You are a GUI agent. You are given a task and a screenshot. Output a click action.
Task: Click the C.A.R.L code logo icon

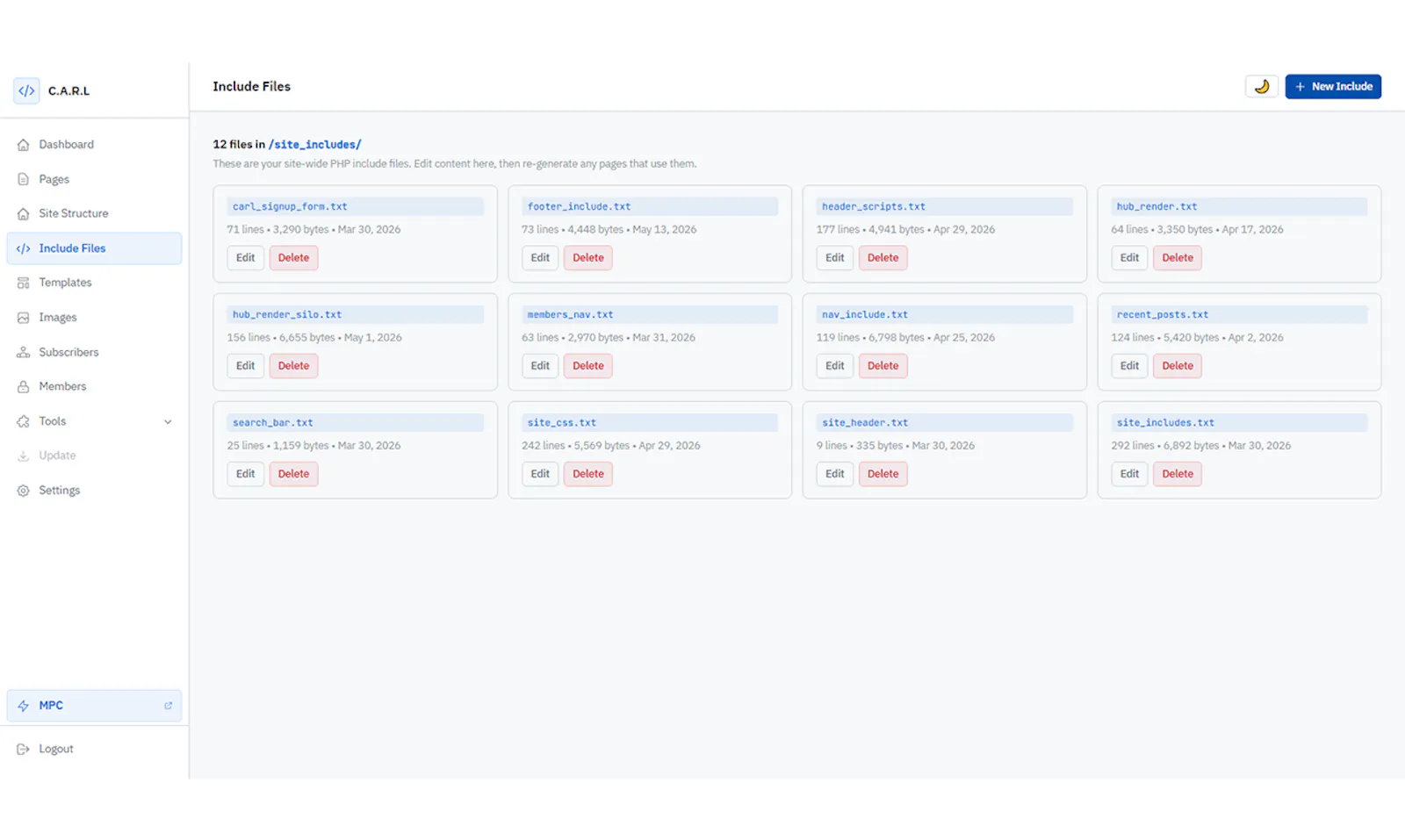tap(26, 90)
